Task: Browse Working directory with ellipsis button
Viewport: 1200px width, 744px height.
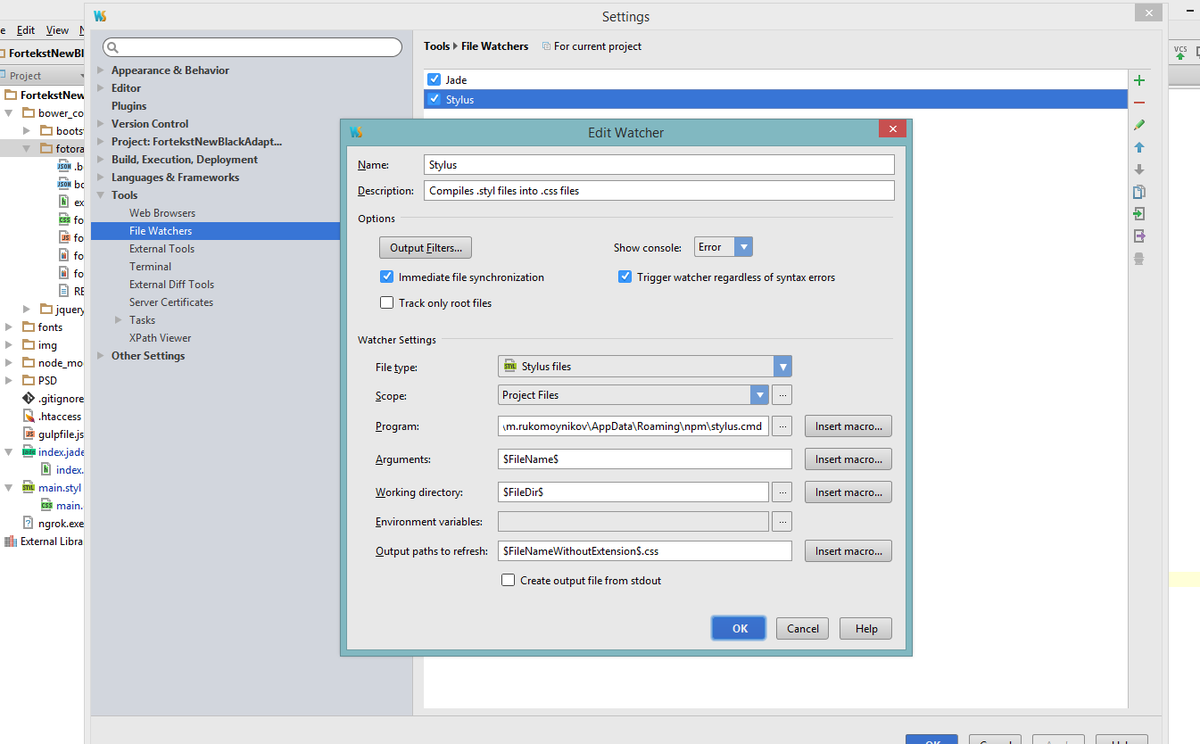Action: (x=783, y=493)
